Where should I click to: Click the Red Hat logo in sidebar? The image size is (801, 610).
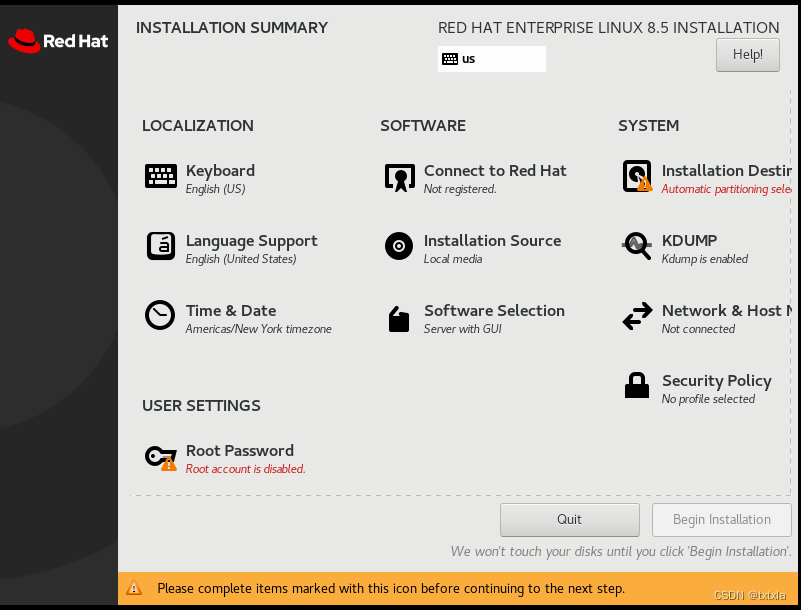(x=58, y=41)
